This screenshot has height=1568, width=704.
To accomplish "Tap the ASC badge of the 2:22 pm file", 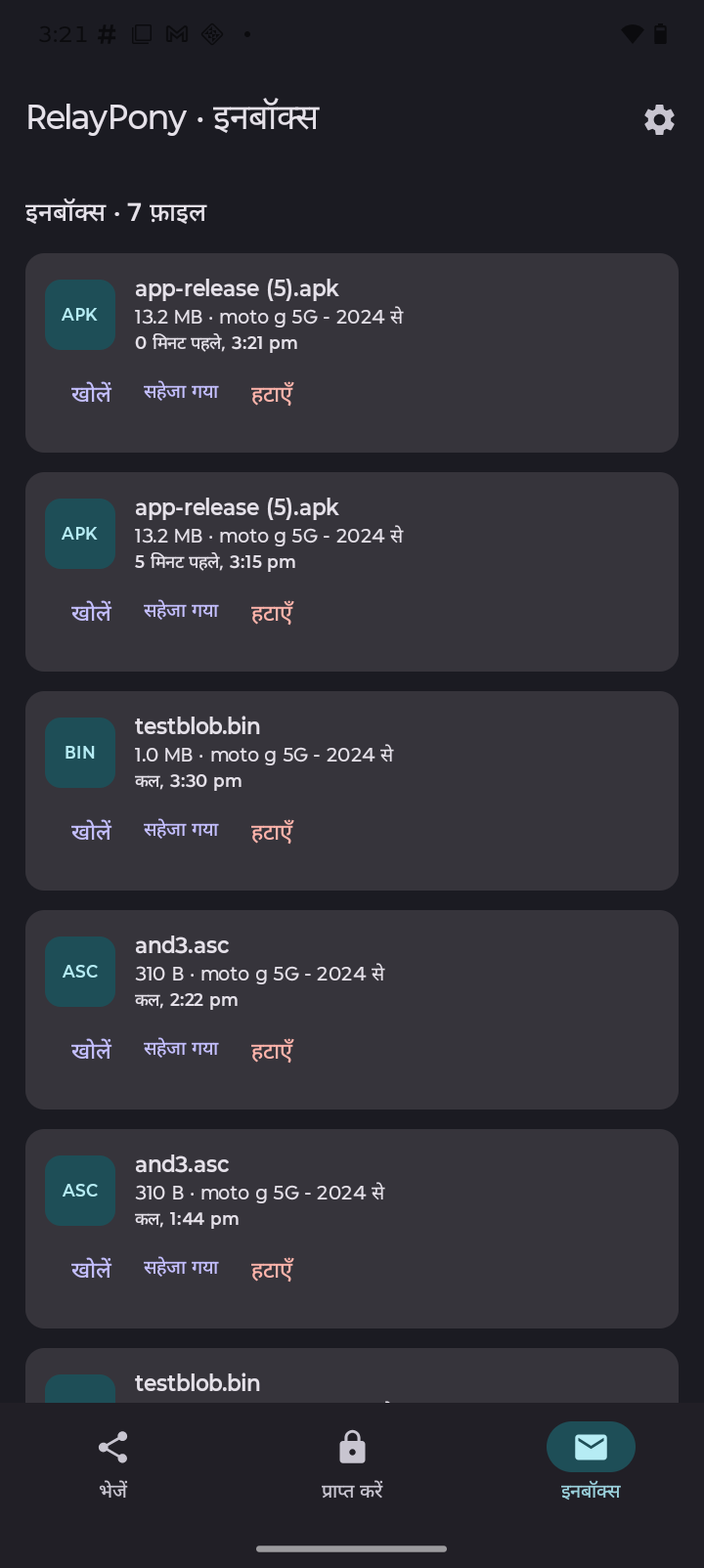I will tap(80, 972).
